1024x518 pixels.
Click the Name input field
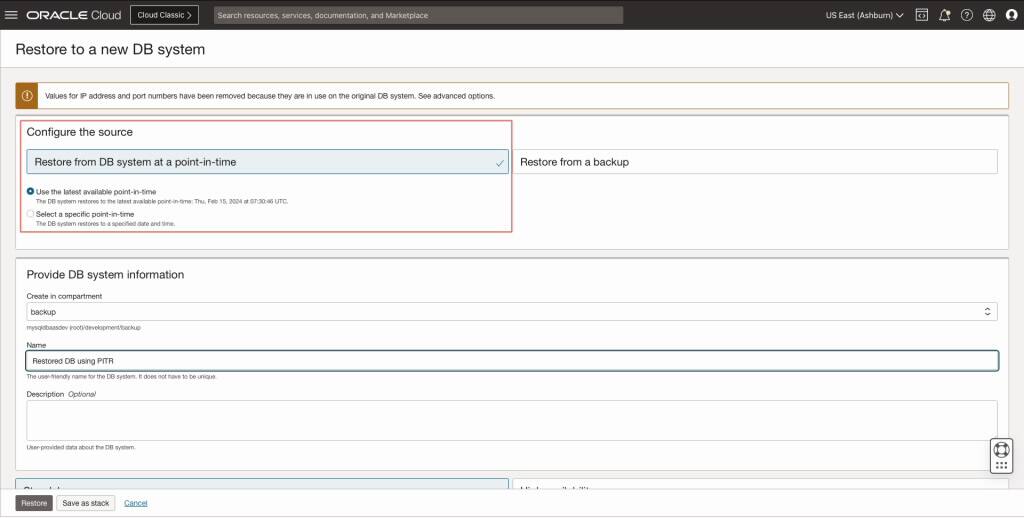click(512, 361)
